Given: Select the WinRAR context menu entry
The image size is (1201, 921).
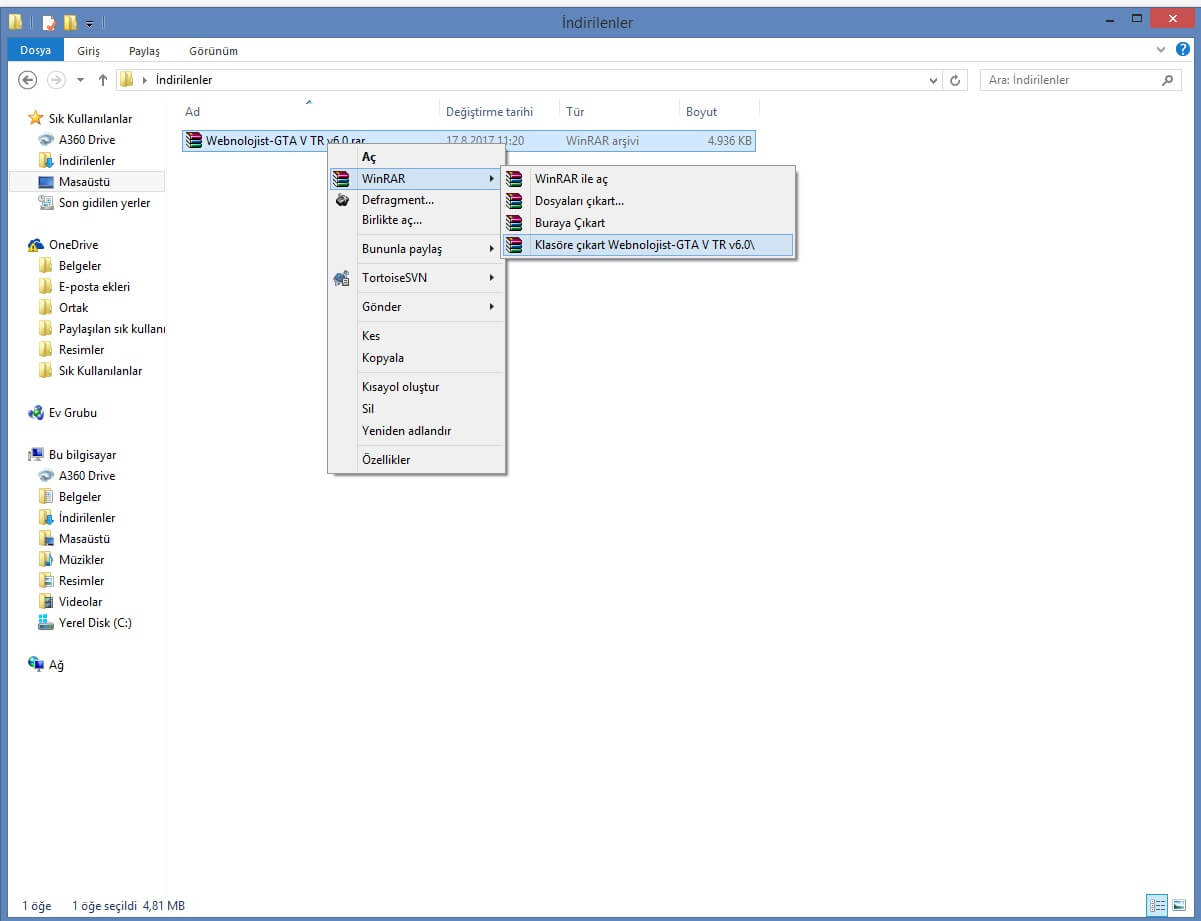Looking at the screenshot, I should [417, 179].
